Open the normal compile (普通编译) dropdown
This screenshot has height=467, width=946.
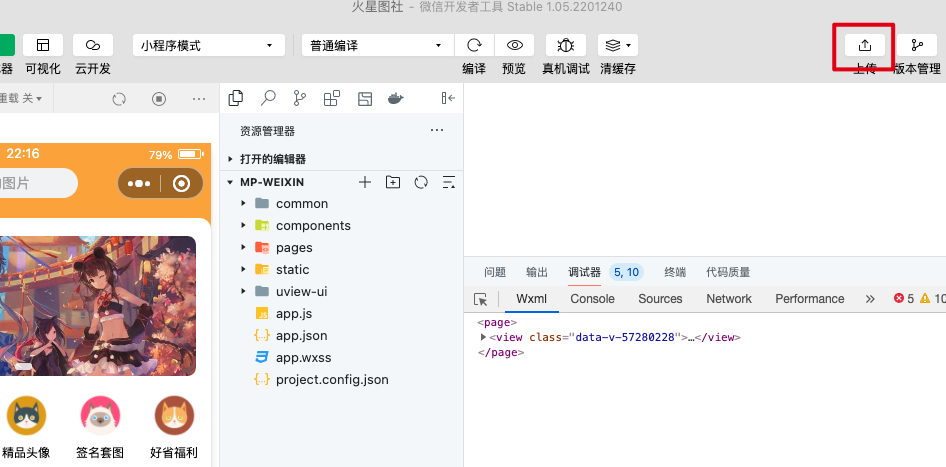tap(378, 45)
